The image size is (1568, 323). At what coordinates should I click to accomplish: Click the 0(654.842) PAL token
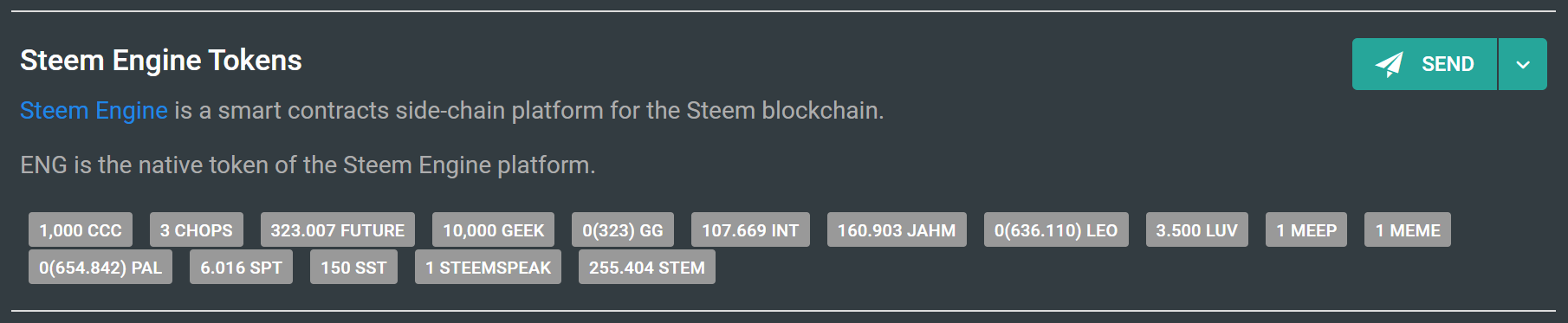(x=100, y=268)
